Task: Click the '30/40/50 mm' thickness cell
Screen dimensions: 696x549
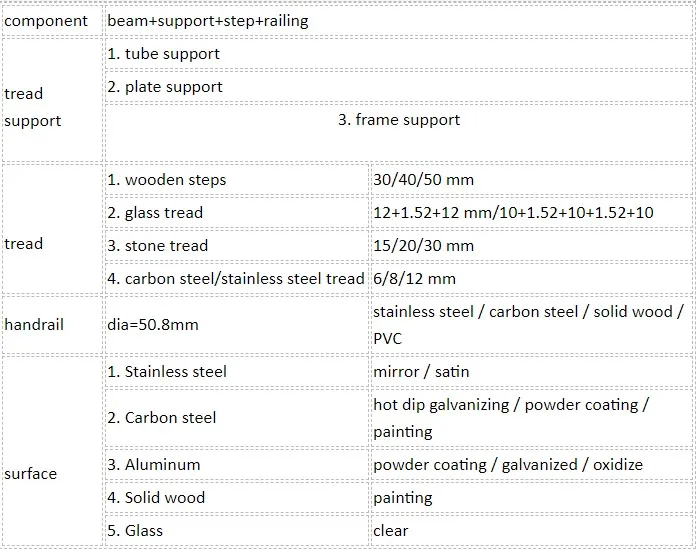Action: point(424,180)
